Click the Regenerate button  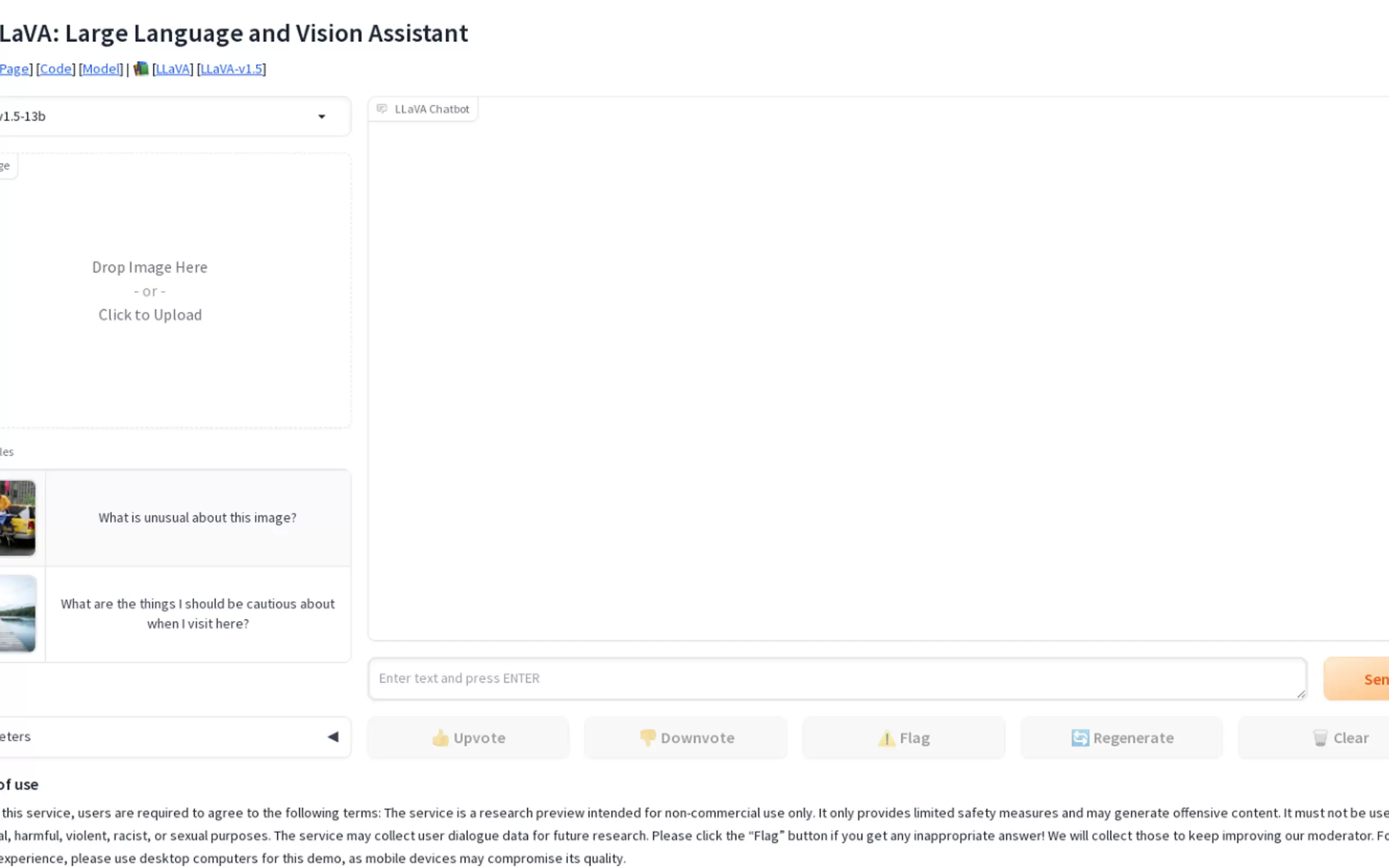pos(1122,738)
